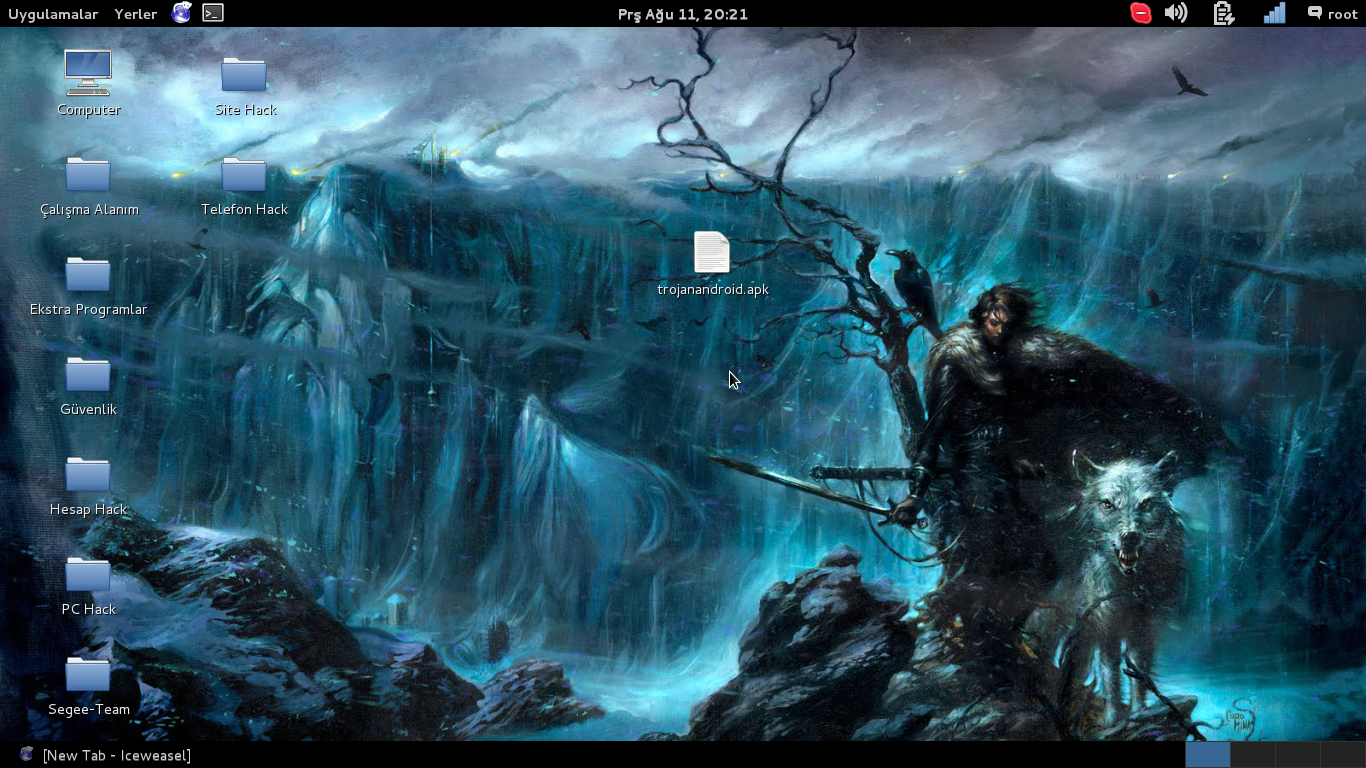Click the red notification icon in top panel
Viewport: 1366px width, 768px height.
[1140, 13]
